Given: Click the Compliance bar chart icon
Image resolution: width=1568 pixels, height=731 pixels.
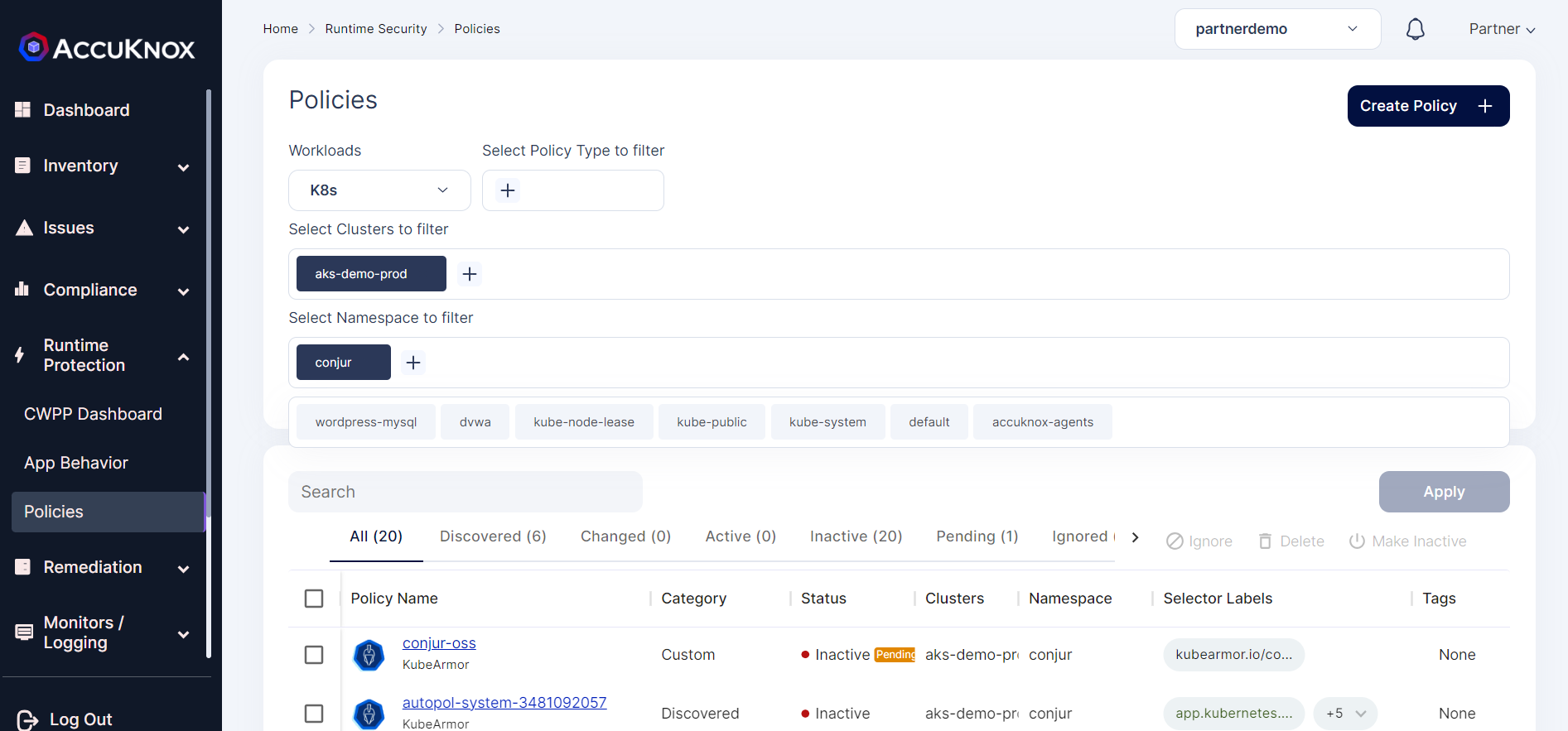Looking at the screenshot, I should 22,289.
